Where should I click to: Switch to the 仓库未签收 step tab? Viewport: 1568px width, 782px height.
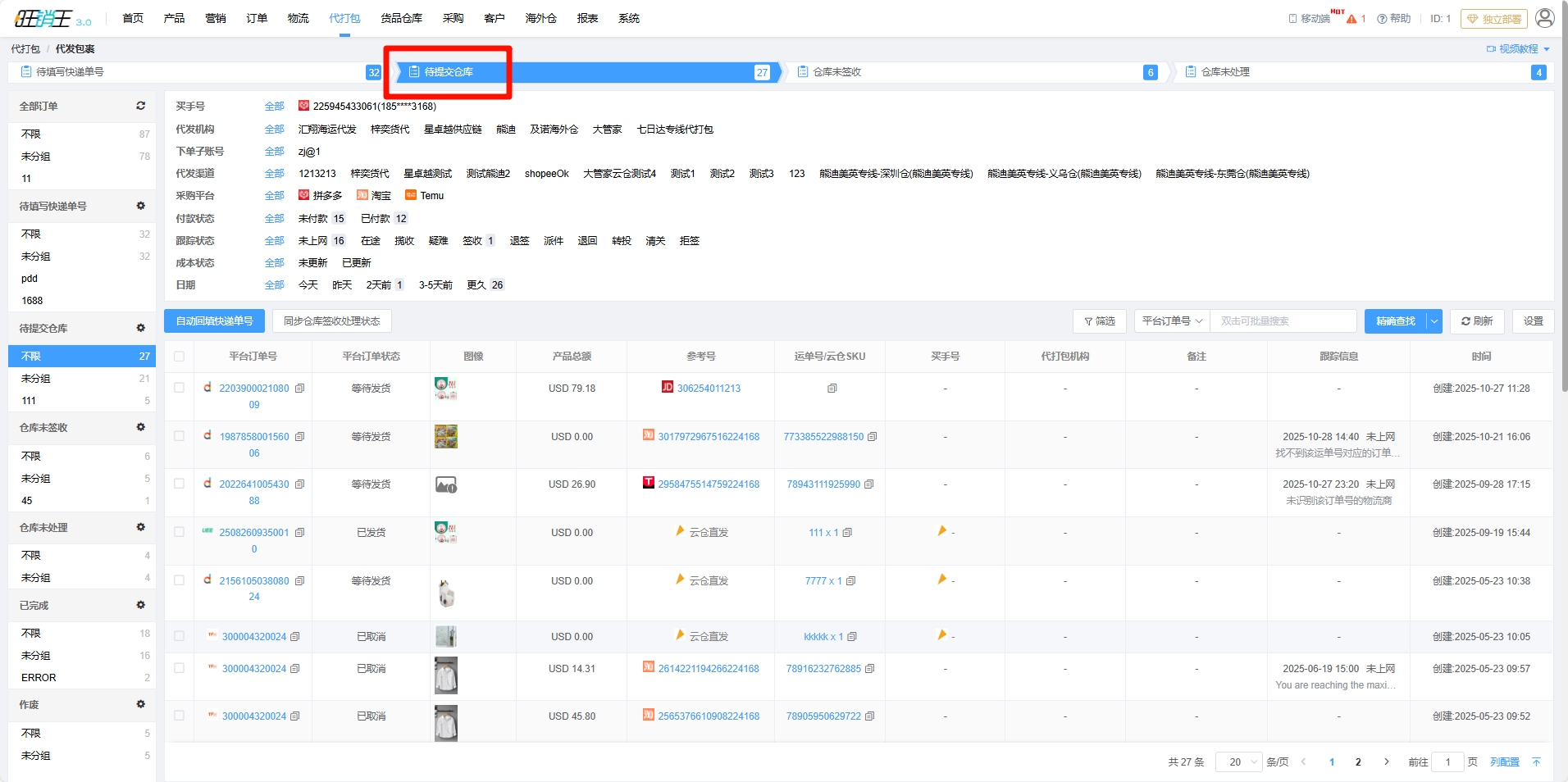click(836, 72)
